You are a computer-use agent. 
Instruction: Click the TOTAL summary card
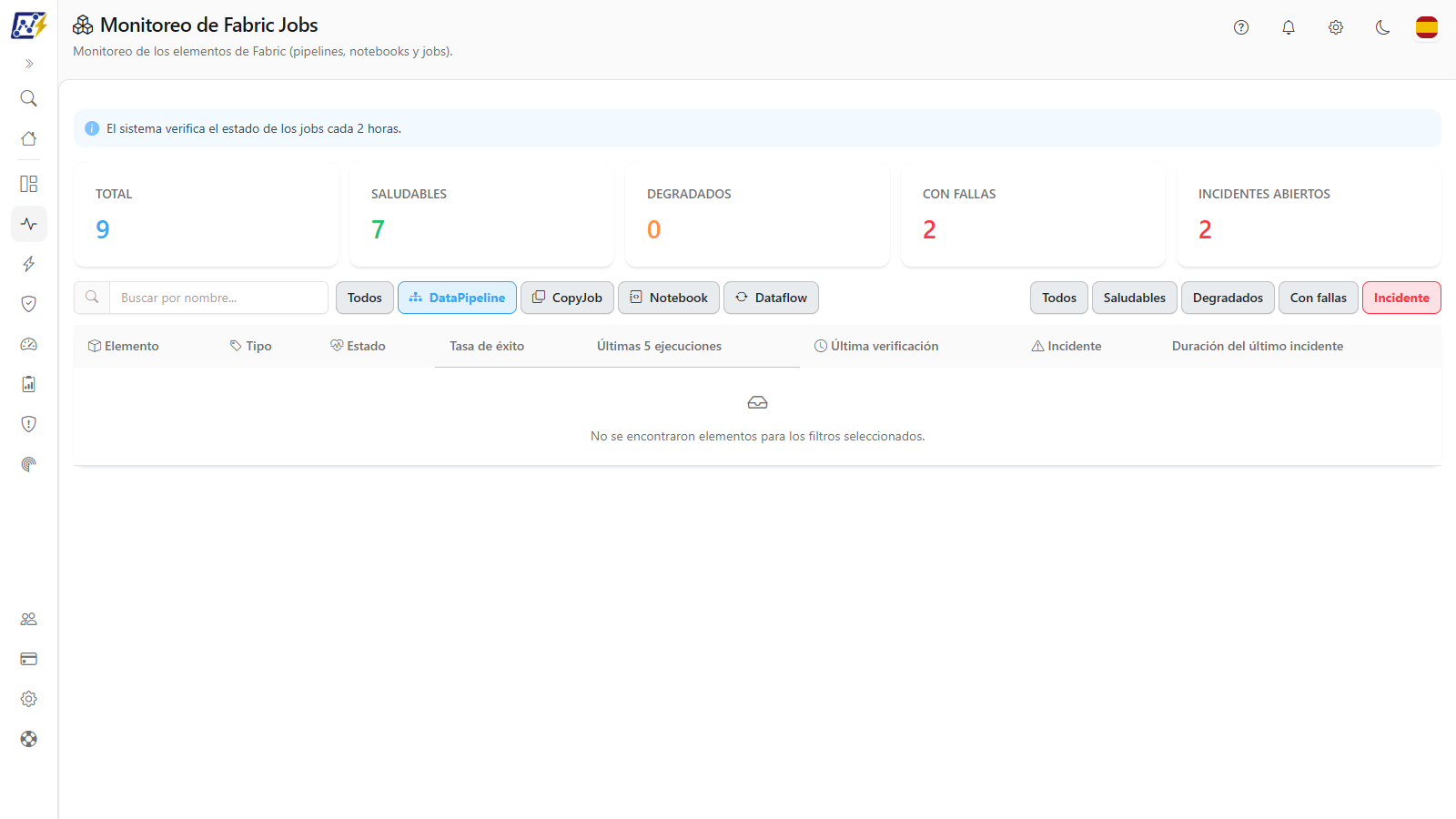pos(206,216)
